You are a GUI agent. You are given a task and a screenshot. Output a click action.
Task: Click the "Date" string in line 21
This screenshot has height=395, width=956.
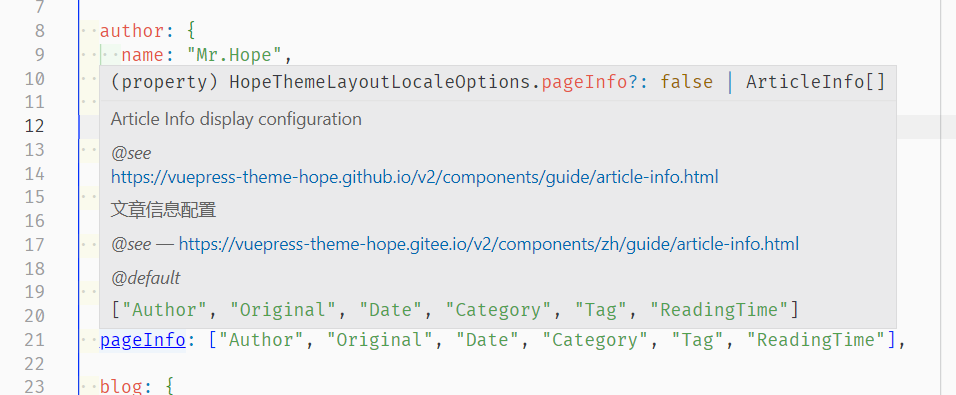click(x=488, y=340)
